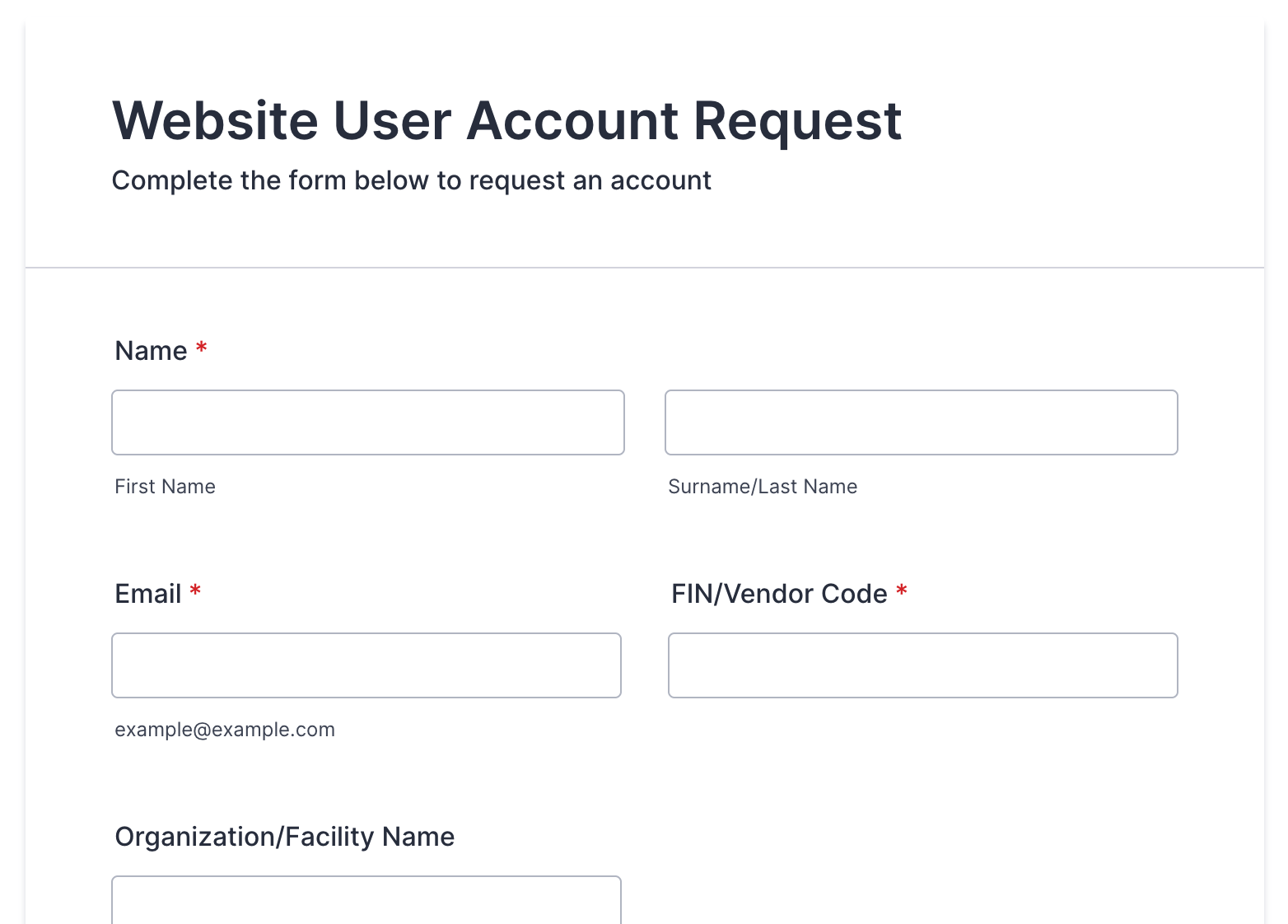1288x924 pixels.
Task: Focus the Surname/Last Name text box
Action: pos(921,422)
